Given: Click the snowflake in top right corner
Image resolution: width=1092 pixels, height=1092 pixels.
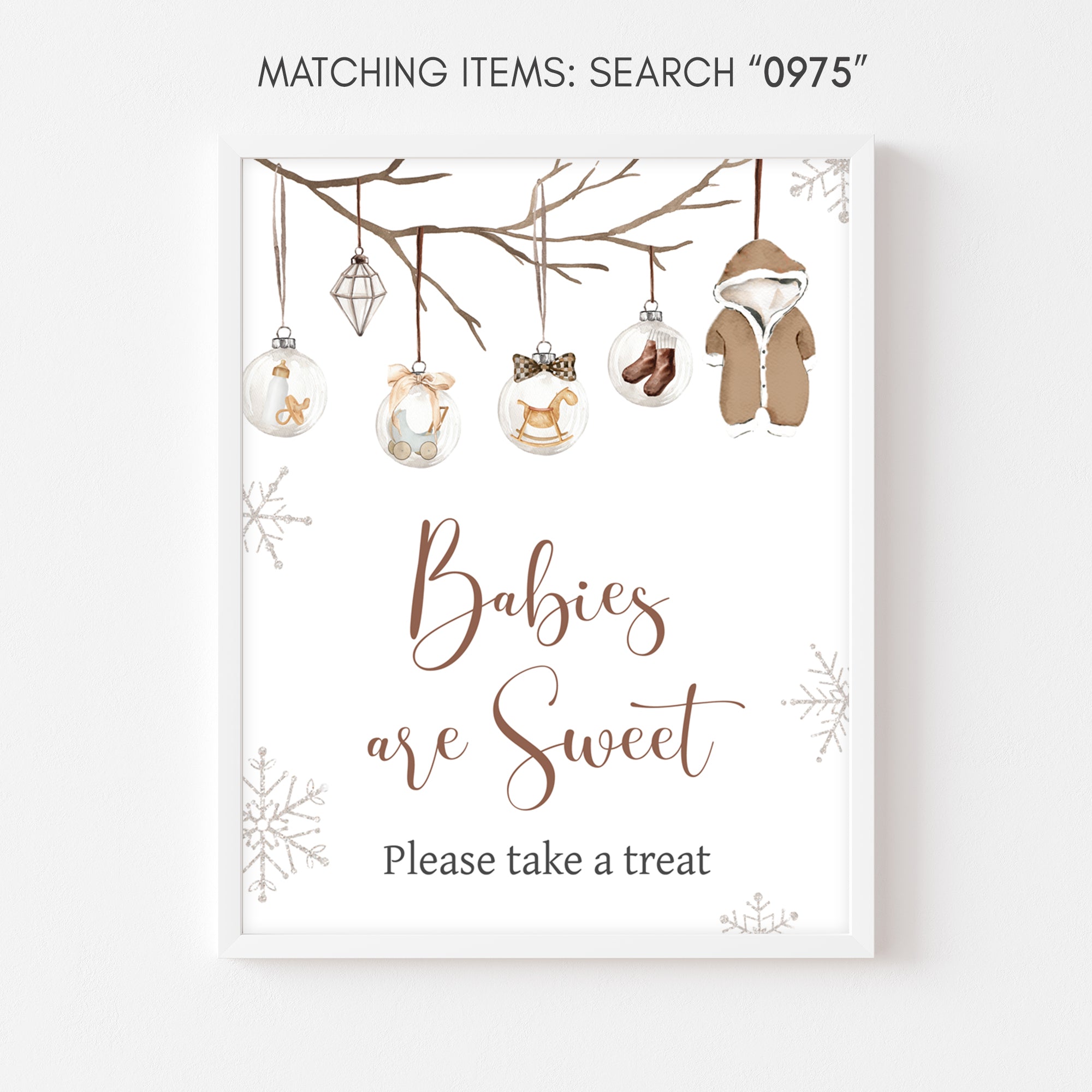Looking at the screenshot, I should pos(821,190).
